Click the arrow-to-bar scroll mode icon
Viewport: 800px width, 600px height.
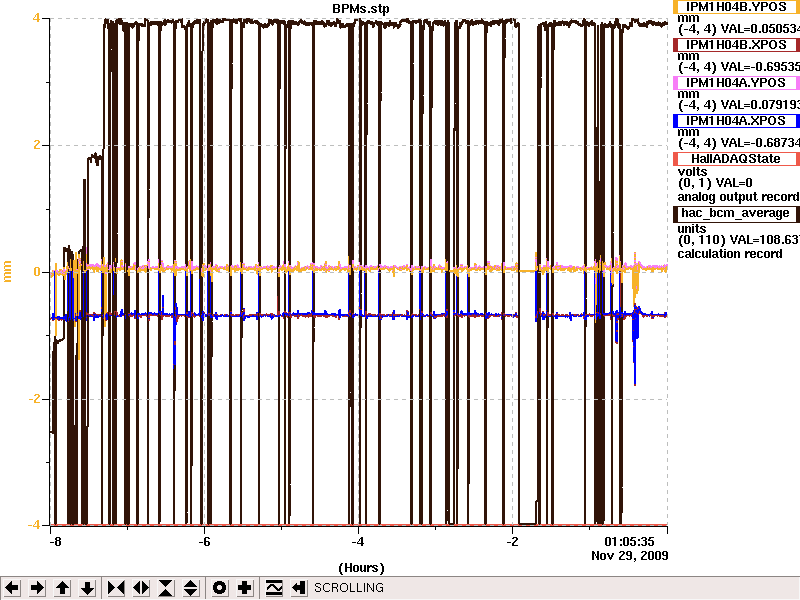click(299, 588)
